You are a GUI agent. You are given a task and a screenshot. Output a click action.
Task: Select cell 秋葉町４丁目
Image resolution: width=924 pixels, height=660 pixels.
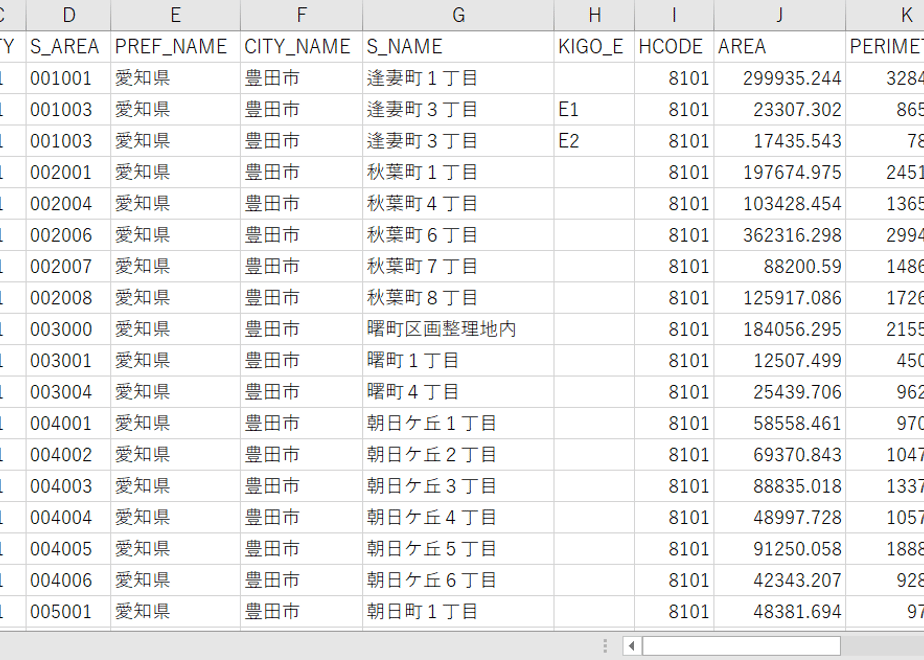tap(458, 203)
